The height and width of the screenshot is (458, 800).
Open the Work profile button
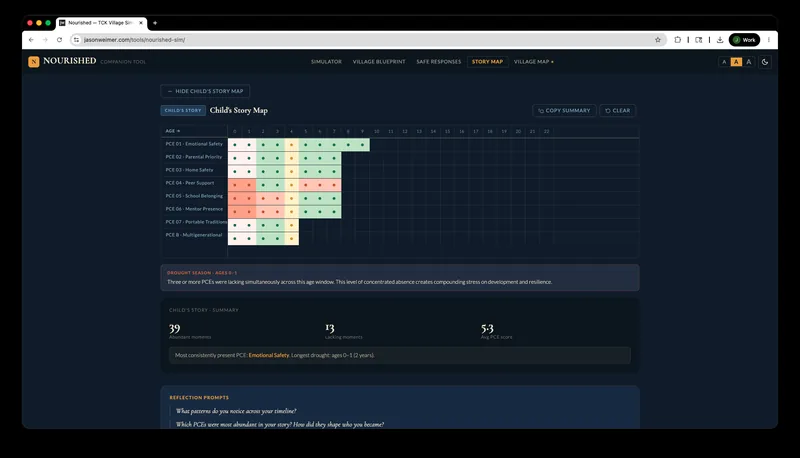744,40
